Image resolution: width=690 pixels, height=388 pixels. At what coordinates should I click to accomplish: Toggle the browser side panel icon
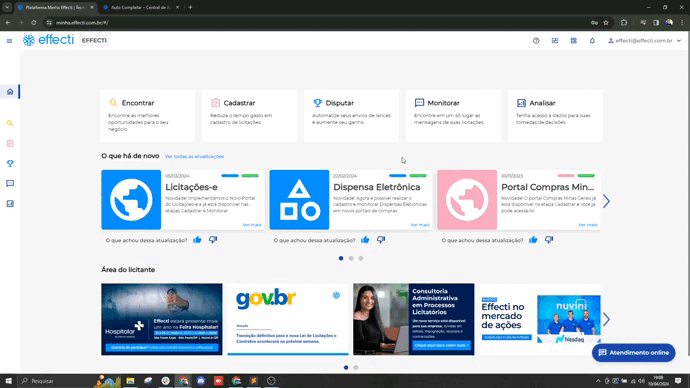(656, 22)
